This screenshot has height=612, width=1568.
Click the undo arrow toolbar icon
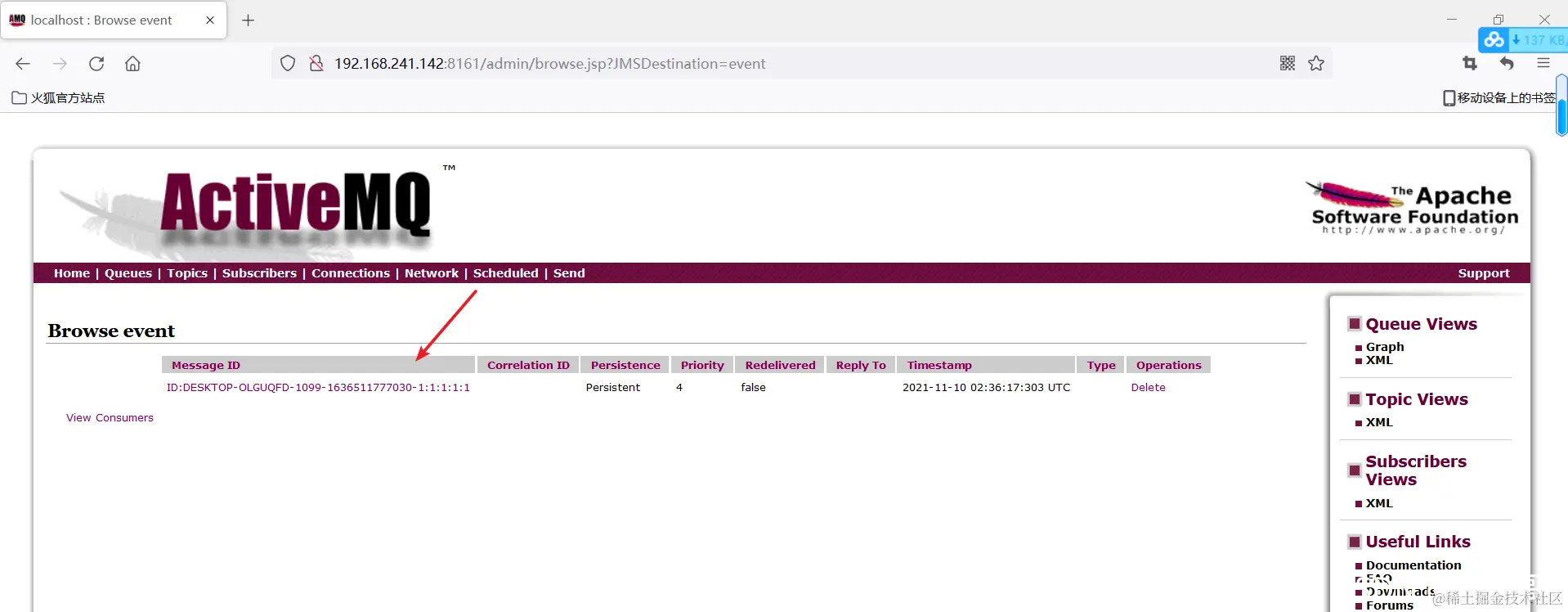point(1507,64)
